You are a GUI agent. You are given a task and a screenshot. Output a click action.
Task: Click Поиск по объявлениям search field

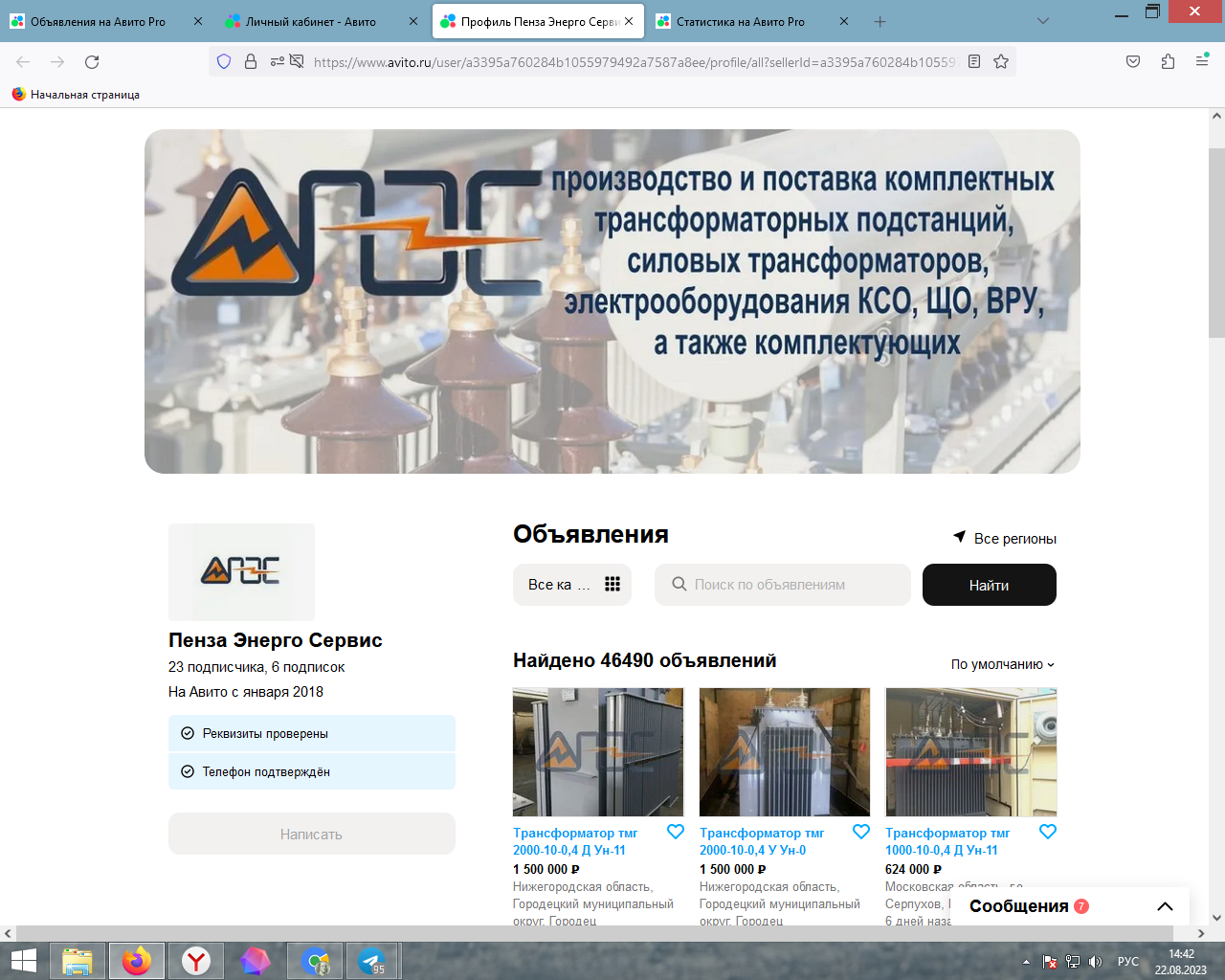click(x=783, y=585)
